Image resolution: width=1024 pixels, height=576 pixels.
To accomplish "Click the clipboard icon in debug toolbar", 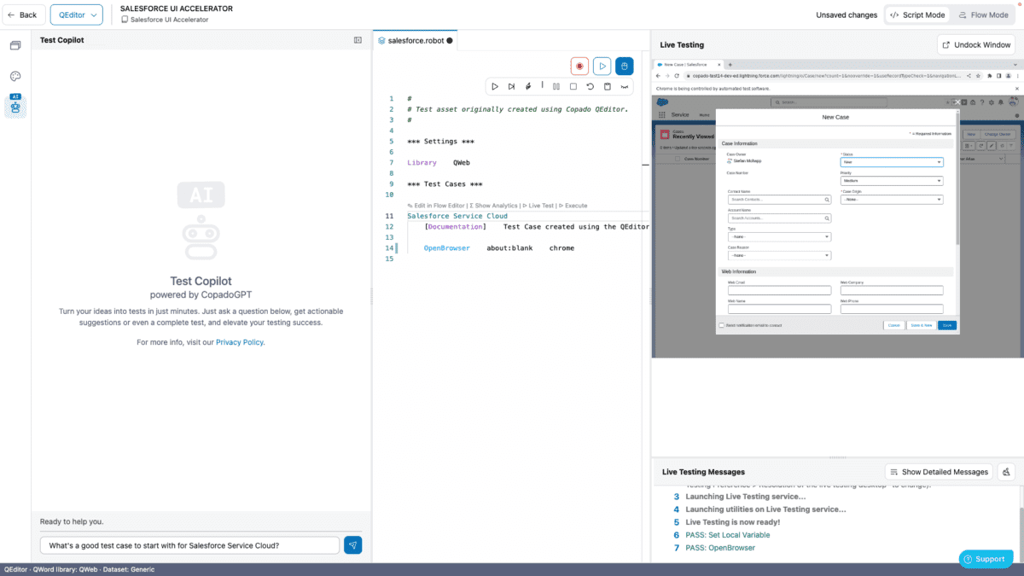I will [x=607, y=86].
